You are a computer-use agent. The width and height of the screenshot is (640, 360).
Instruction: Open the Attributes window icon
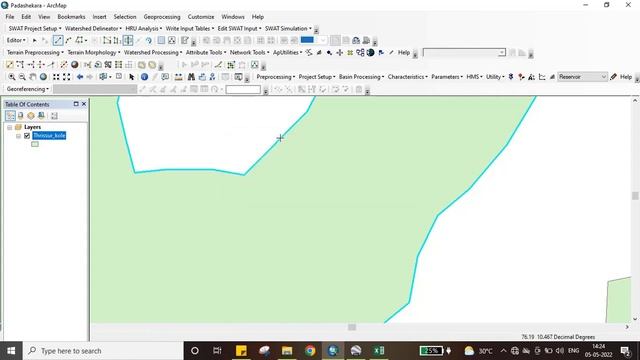161,40
